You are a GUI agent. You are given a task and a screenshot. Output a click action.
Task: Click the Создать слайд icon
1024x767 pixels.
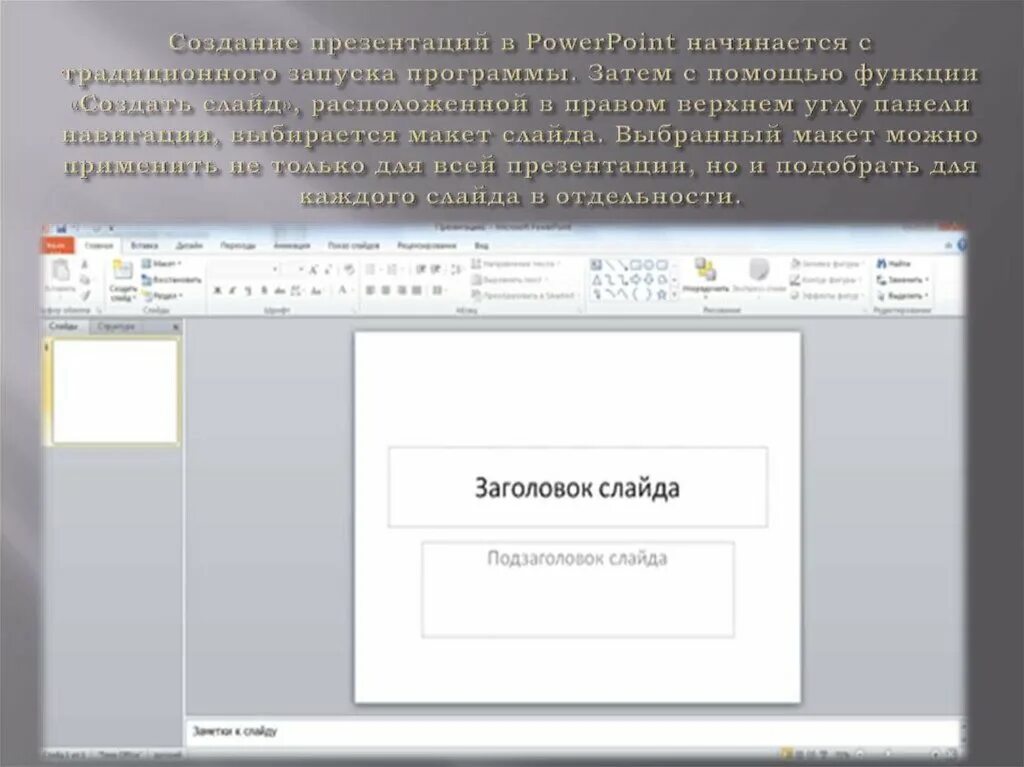(122, 269)
